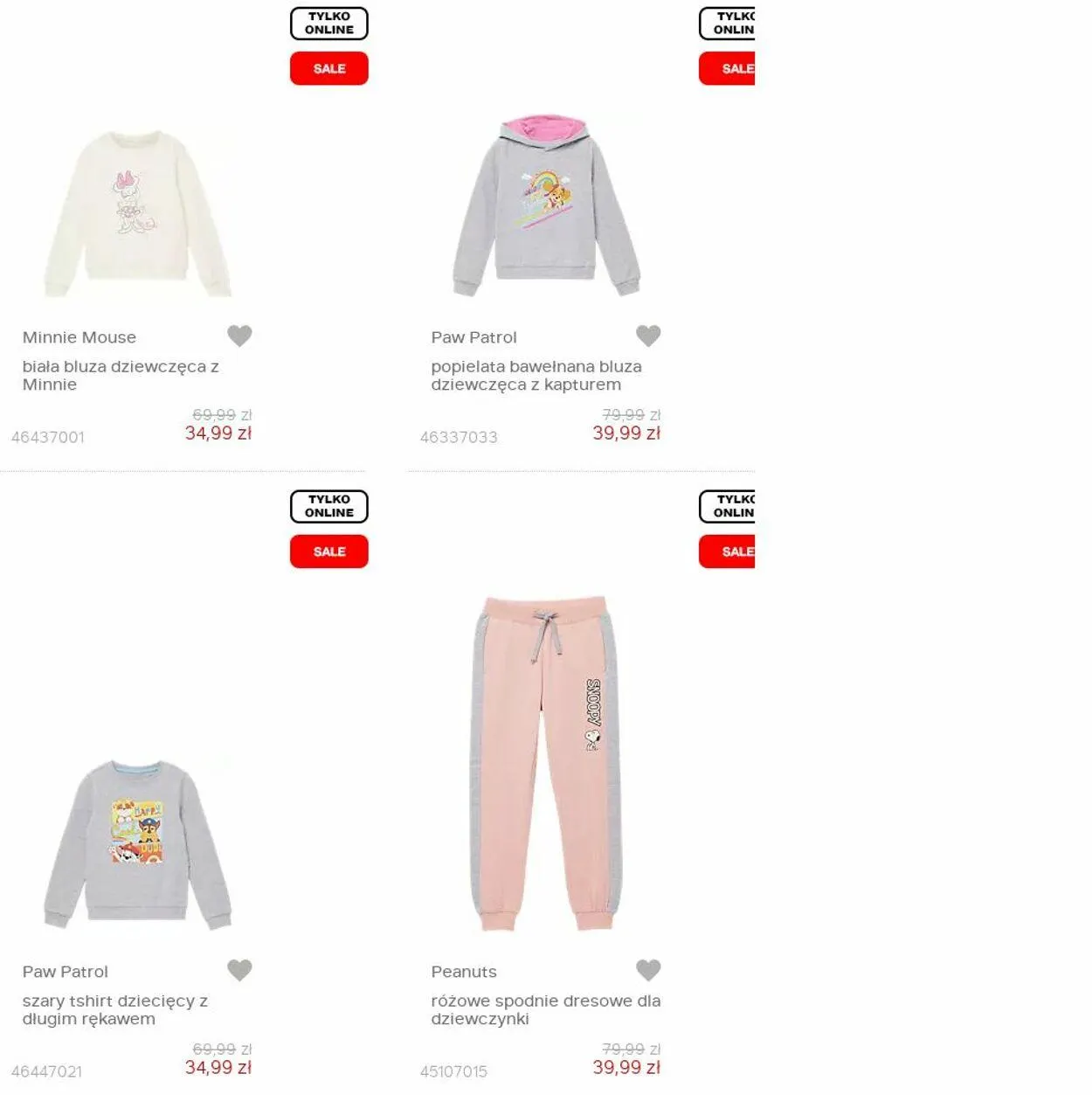Click TYLKO ONLINE badge above grey tshirt

pyautogui.click(x=329, y=506)
